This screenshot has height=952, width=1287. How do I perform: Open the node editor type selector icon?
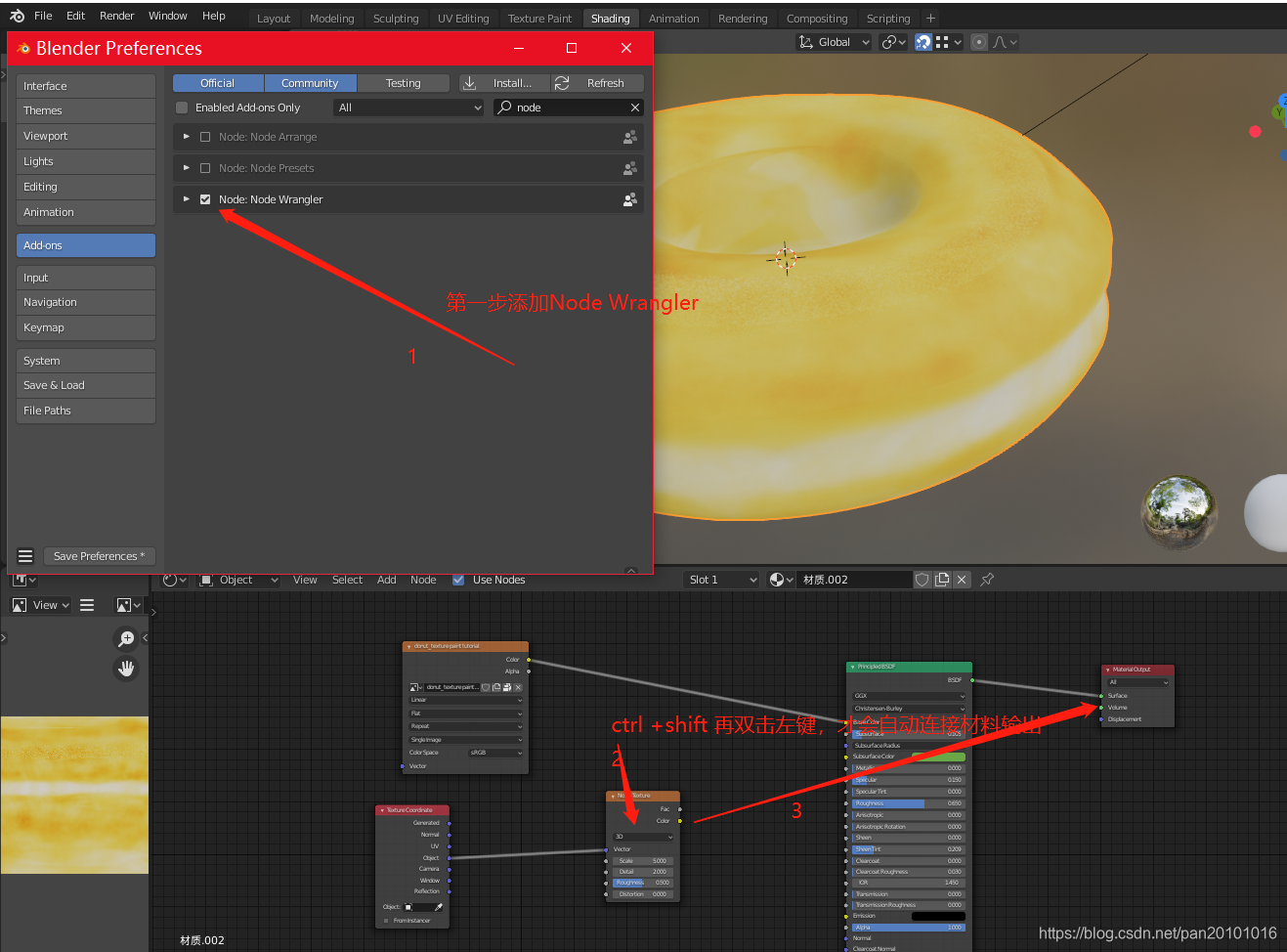[x=174, y=580]
